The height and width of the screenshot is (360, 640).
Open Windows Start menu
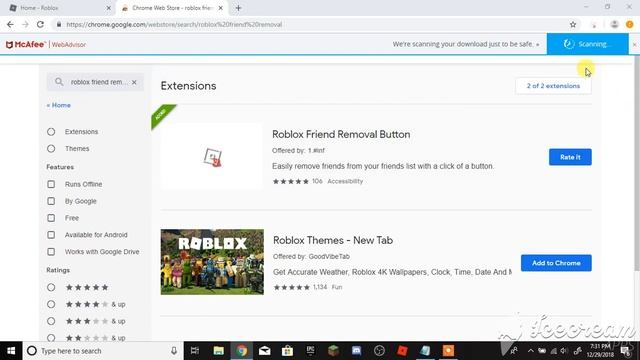click(11, 351)
